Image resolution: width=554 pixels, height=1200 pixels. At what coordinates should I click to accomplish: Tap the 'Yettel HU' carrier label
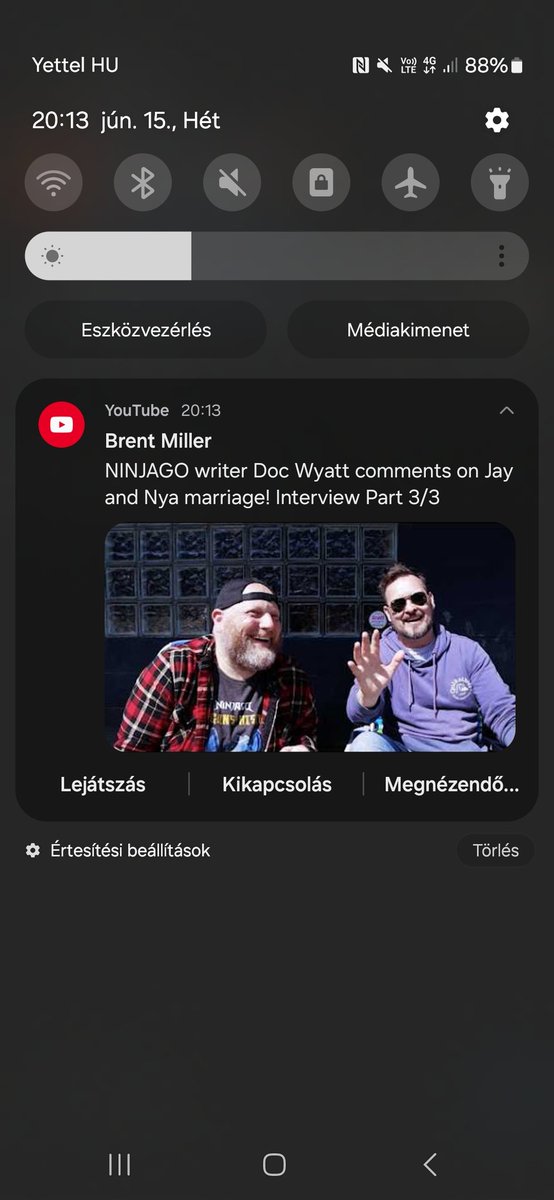(75, 66)
